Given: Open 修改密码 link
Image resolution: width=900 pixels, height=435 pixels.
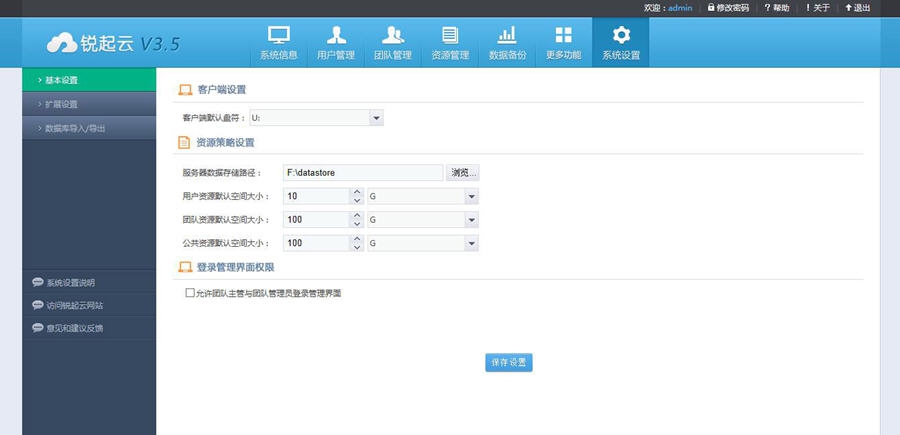Looking at the screenshot, I should pos(732,7).
